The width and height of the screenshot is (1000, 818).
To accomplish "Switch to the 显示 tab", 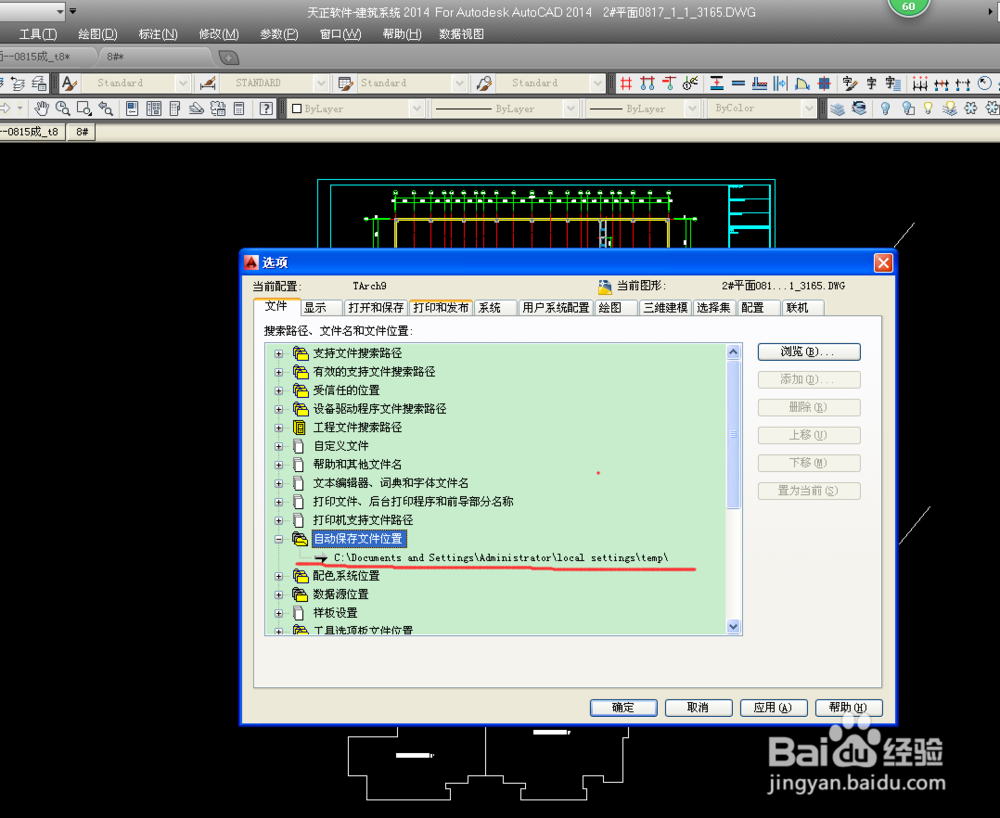I will [321, 307].
